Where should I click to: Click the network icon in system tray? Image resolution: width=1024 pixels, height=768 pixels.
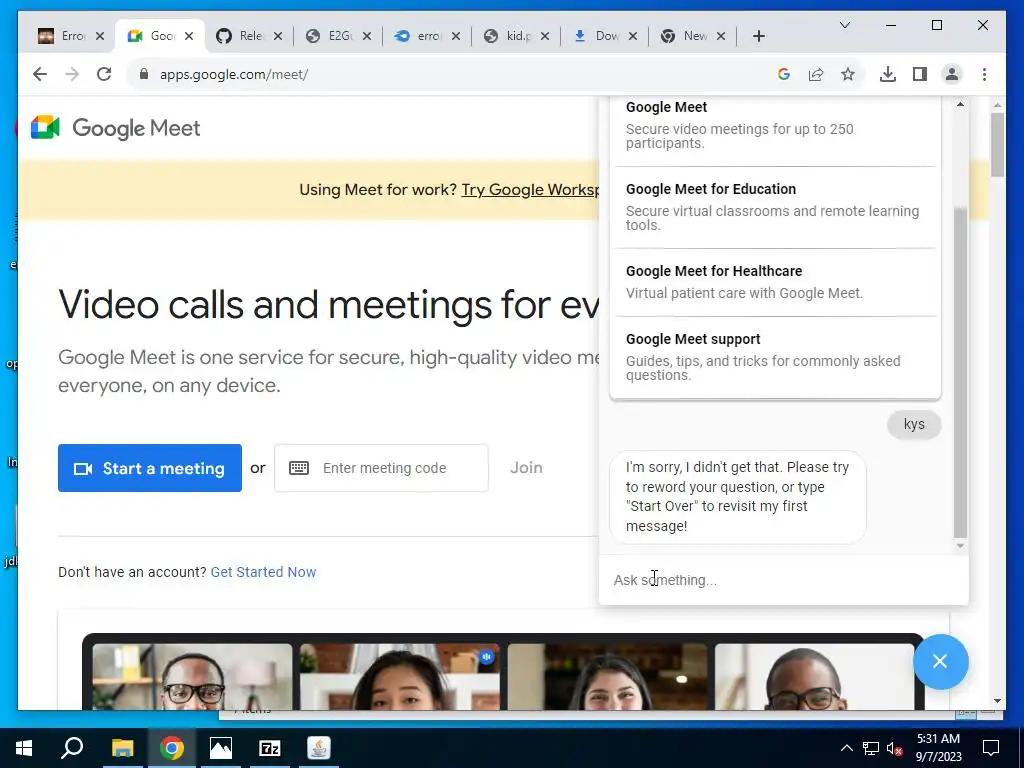click(871, 748)
